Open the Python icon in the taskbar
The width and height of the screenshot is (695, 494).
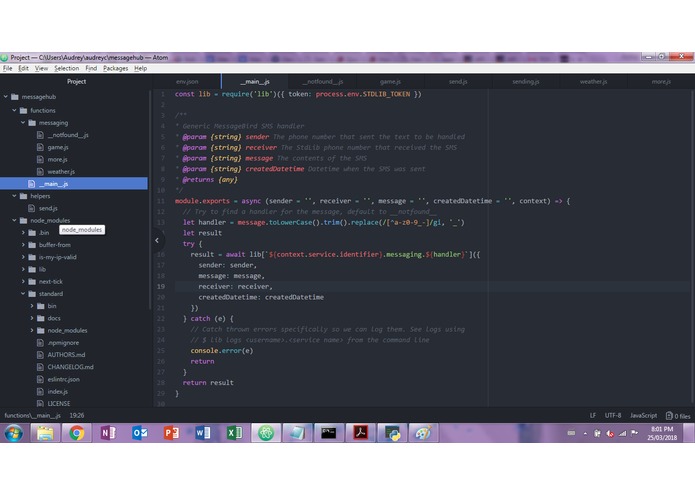pos(392,433)
